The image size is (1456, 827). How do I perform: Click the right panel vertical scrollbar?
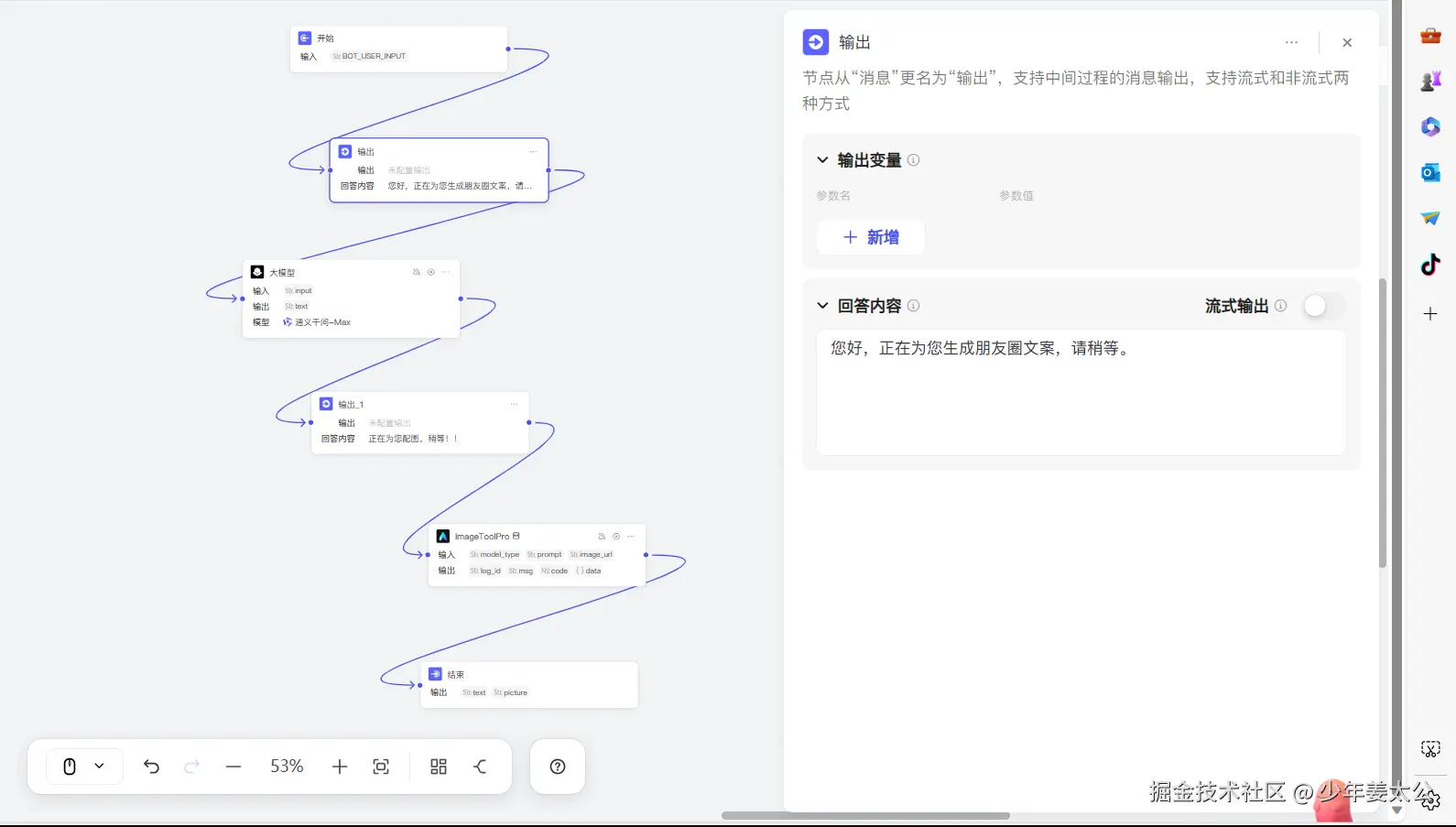tap(1383, 423)
